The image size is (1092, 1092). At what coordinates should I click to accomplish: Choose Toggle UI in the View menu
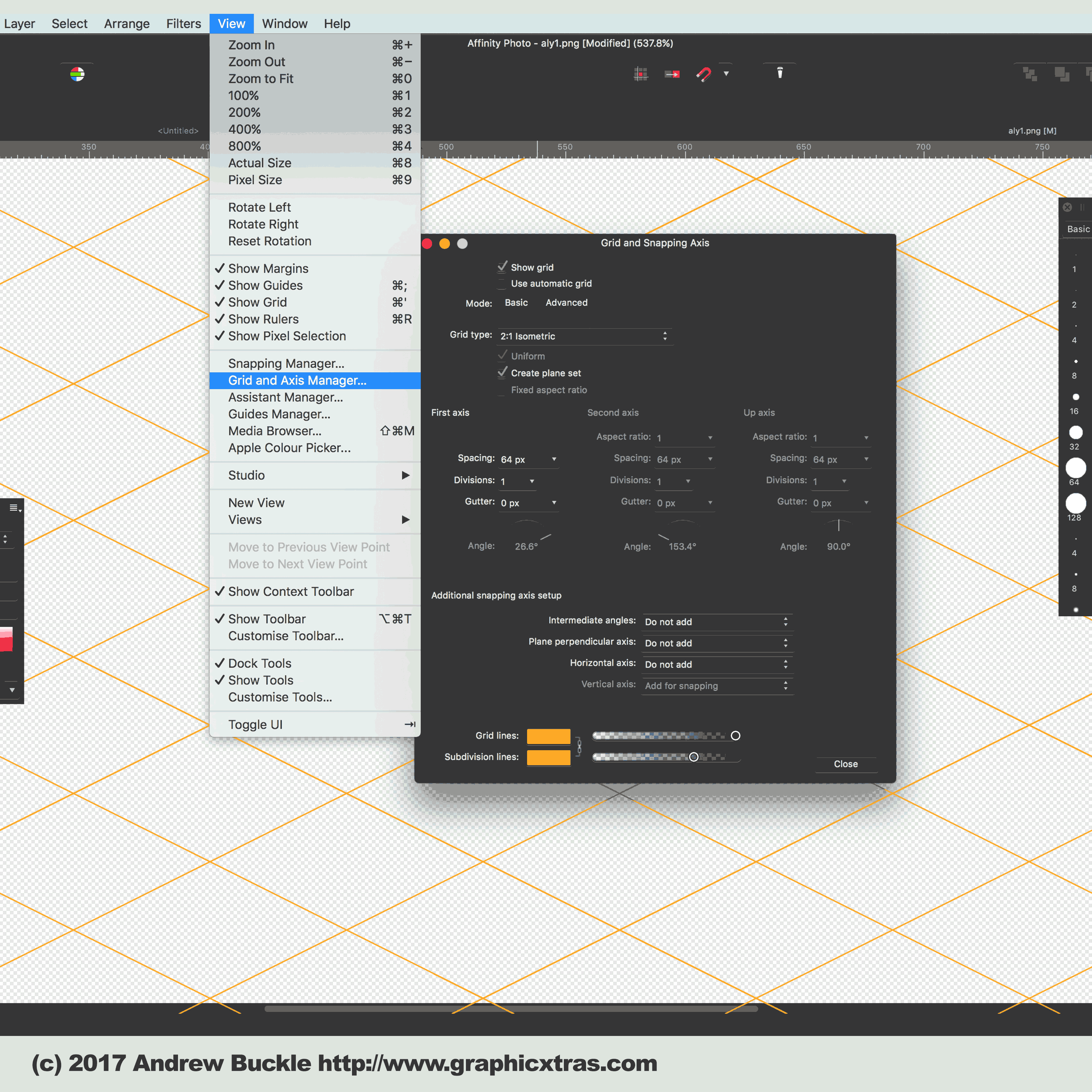[315, 725]
